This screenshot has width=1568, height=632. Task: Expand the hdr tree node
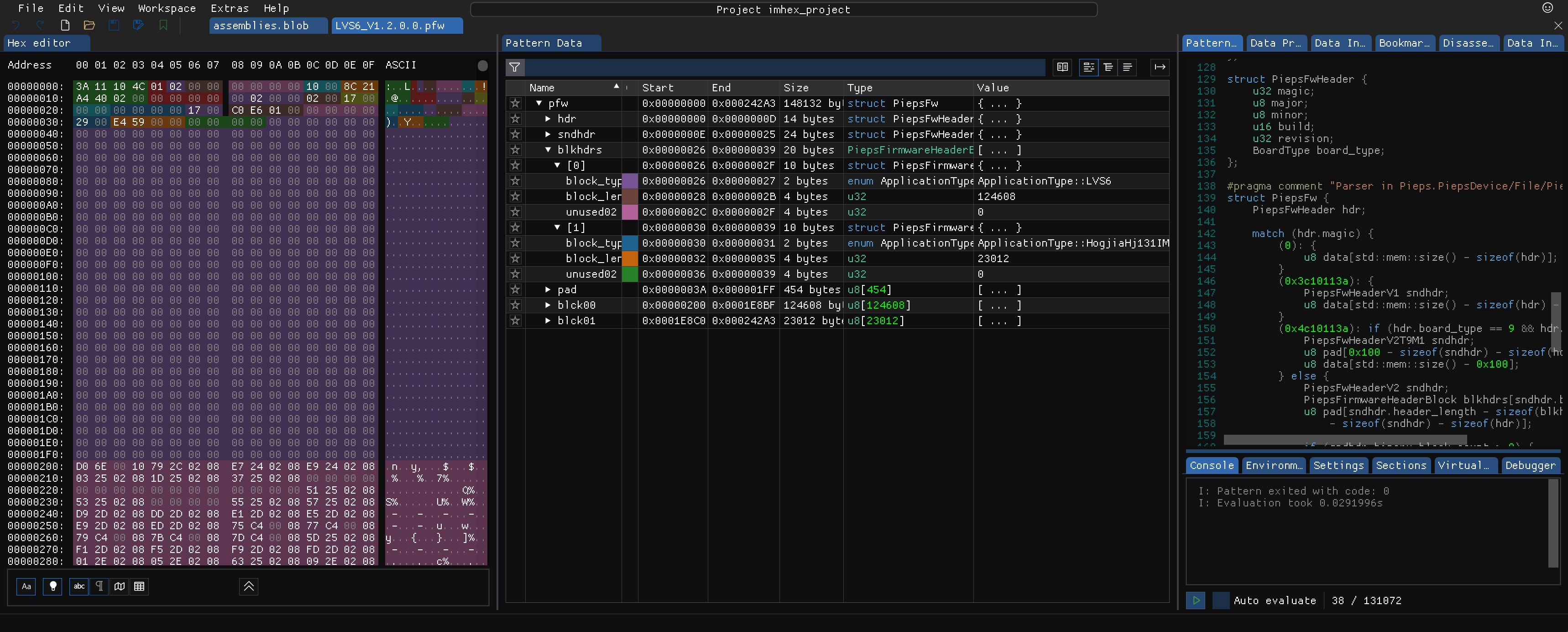coord(549,119)
